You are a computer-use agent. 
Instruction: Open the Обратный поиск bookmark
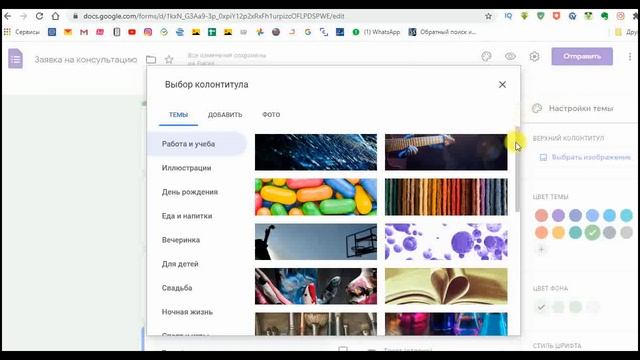(x=442, y=32)
